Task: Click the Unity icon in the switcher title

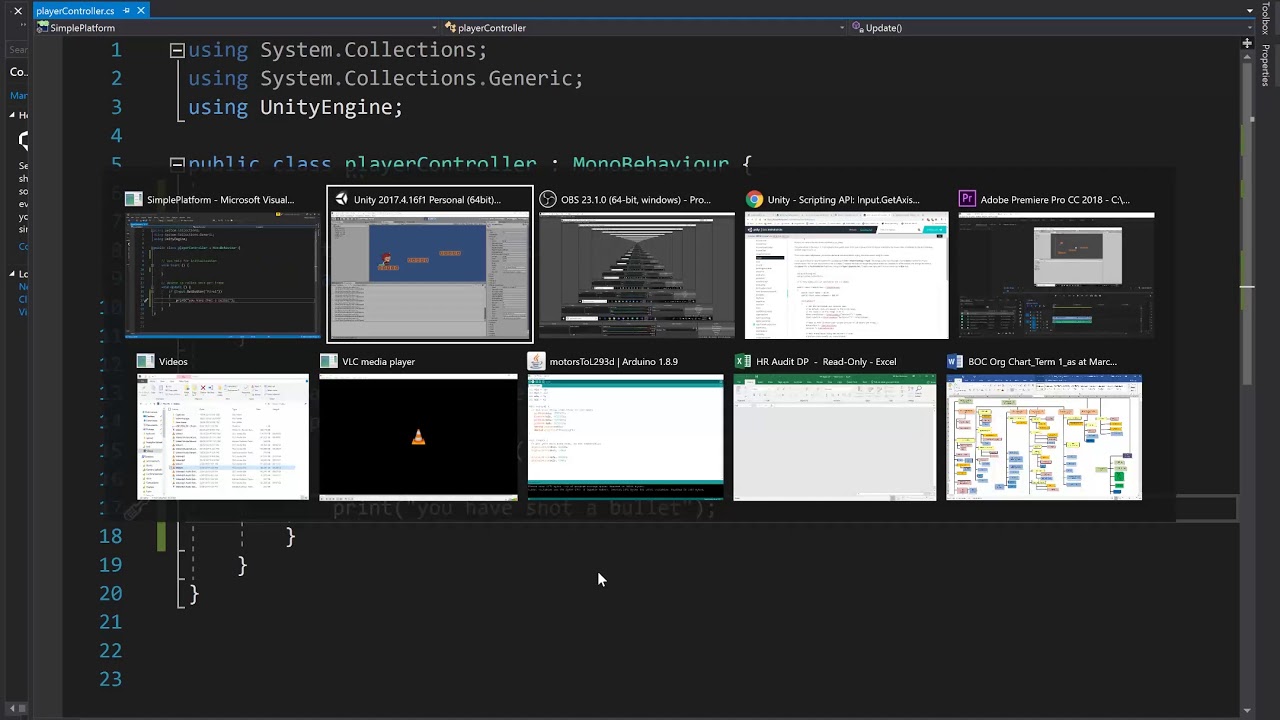Action: point(341,199)
